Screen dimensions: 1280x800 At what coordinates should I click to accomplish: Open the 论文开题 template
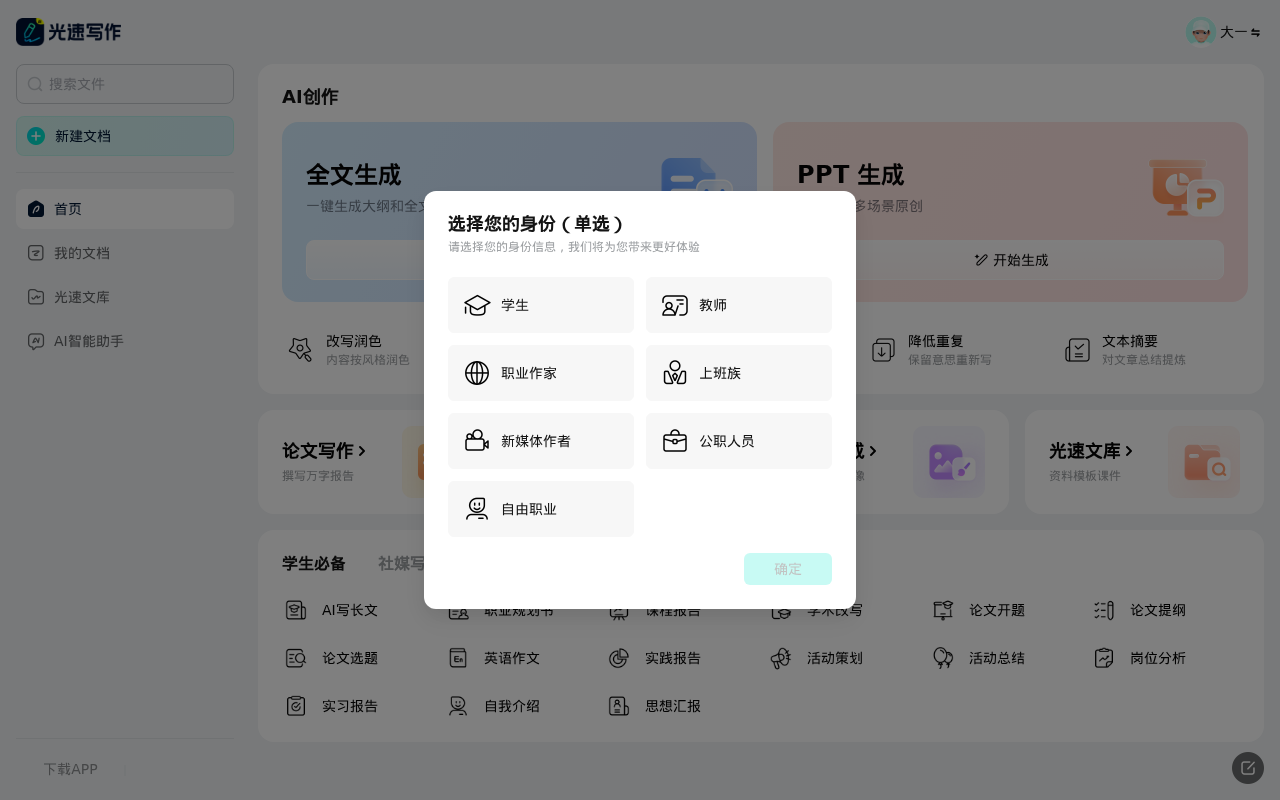point(979,610)
